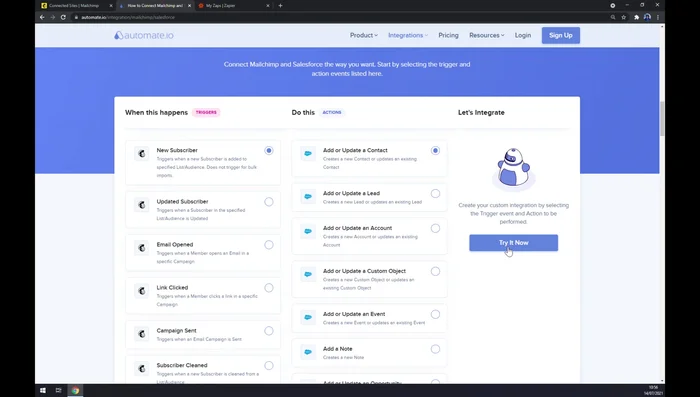Switch to the My Zaps Zapier tab
700x397 pixels.
(230, 6)
